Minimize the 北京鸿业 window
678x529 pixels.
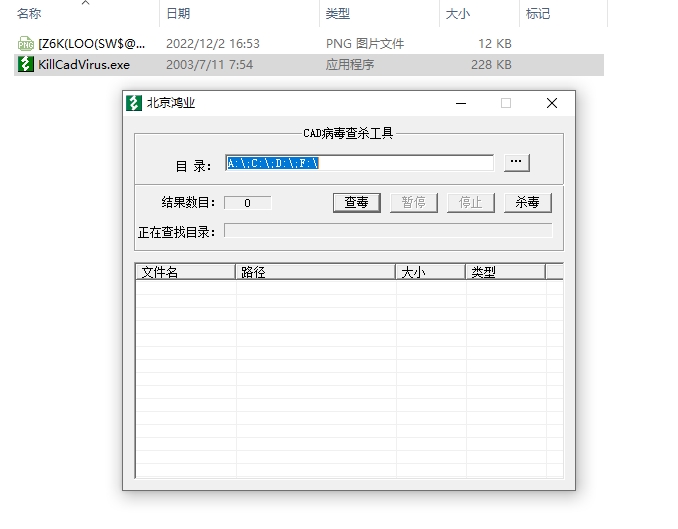point(461,103)
